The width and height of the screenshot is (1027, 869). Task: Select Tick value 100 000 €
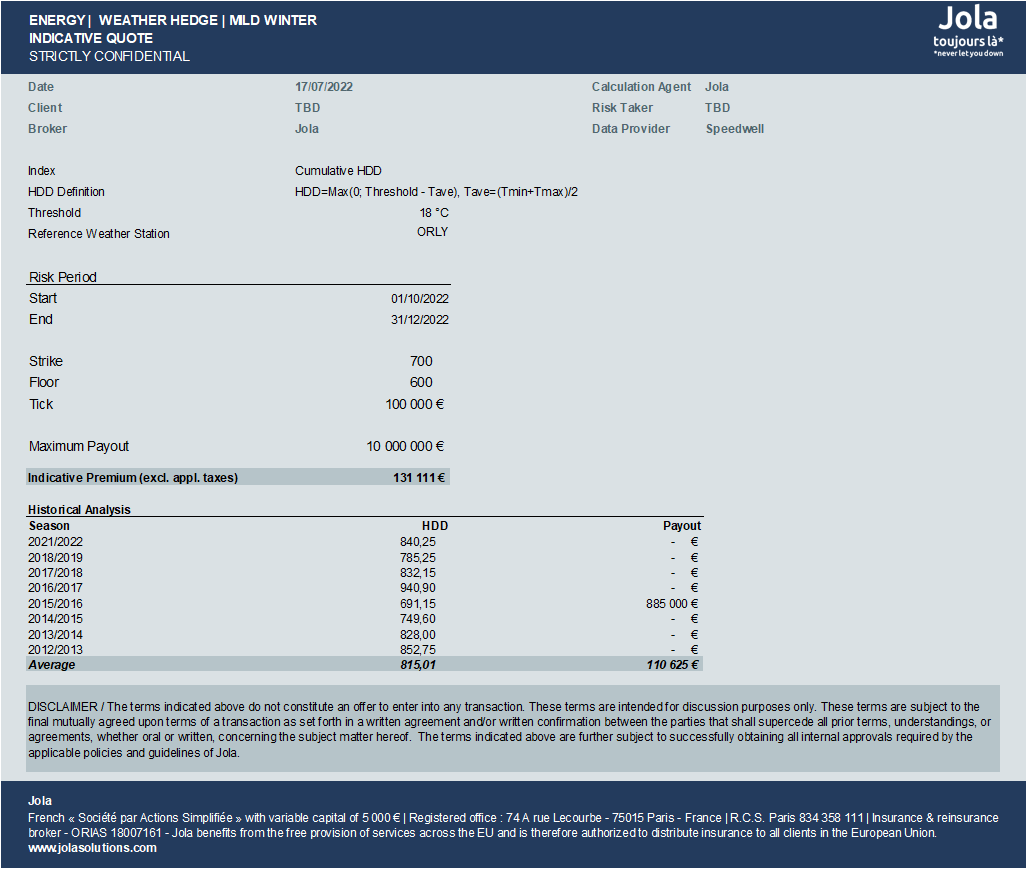click(415, 405)
